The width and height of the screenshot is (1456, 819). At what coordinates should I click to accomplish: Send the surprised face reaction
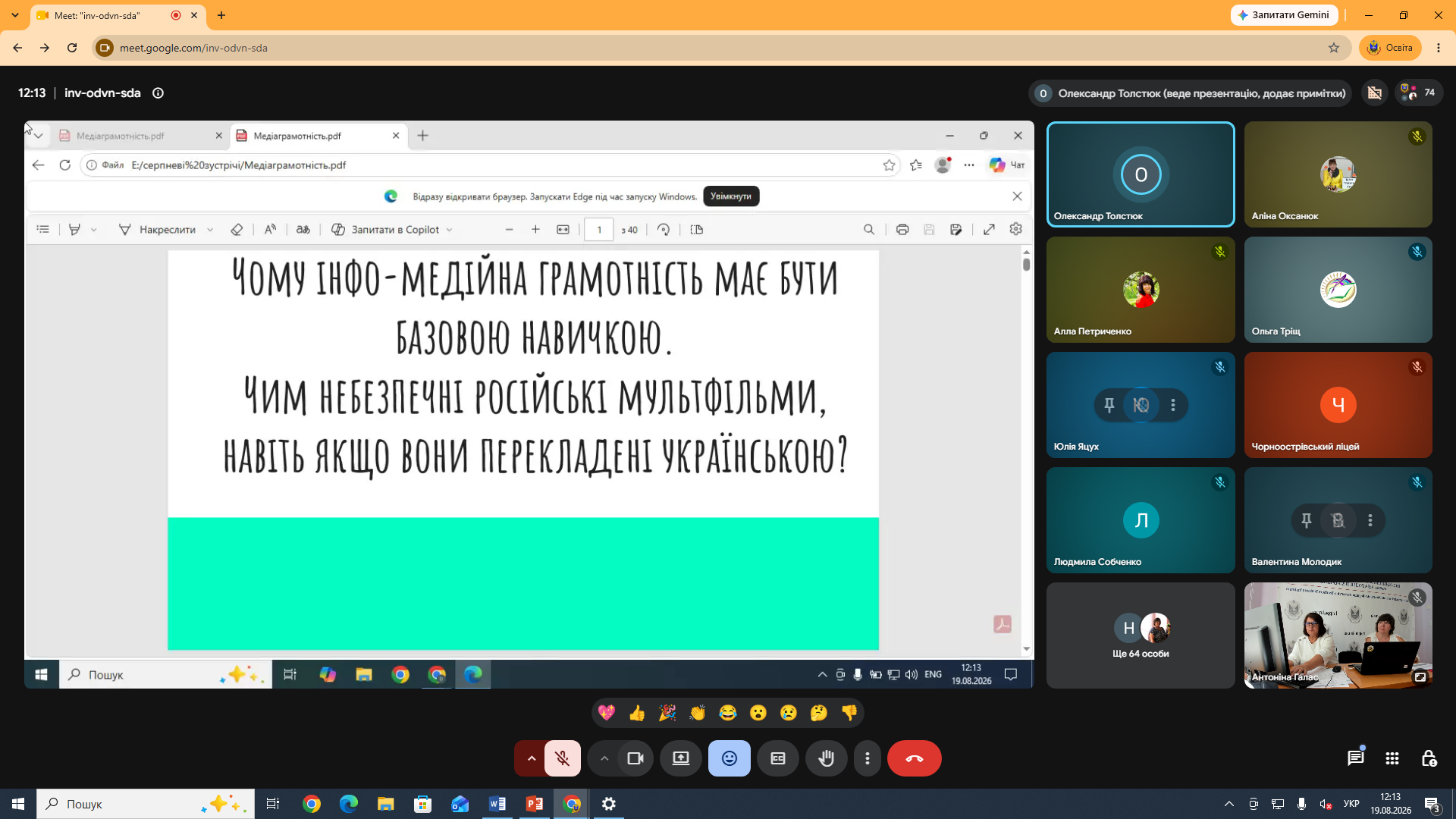[758, 713]
